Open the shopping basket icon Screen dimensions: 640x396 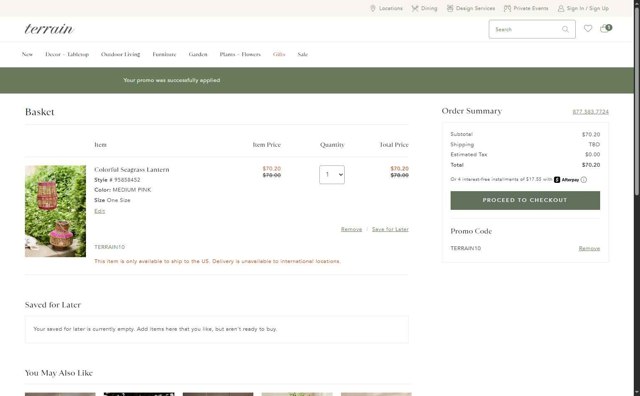coord(605,28)
